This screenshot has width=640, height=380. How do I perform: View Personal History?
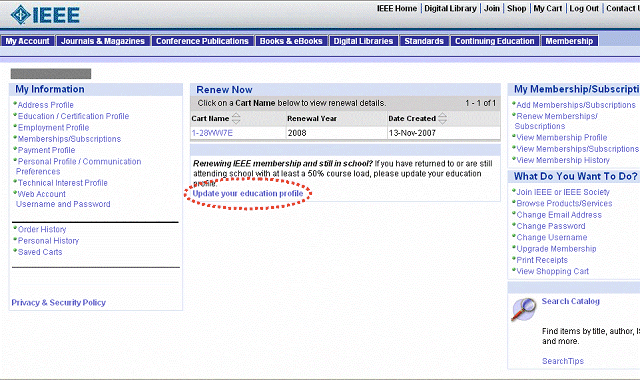[49, 241]
